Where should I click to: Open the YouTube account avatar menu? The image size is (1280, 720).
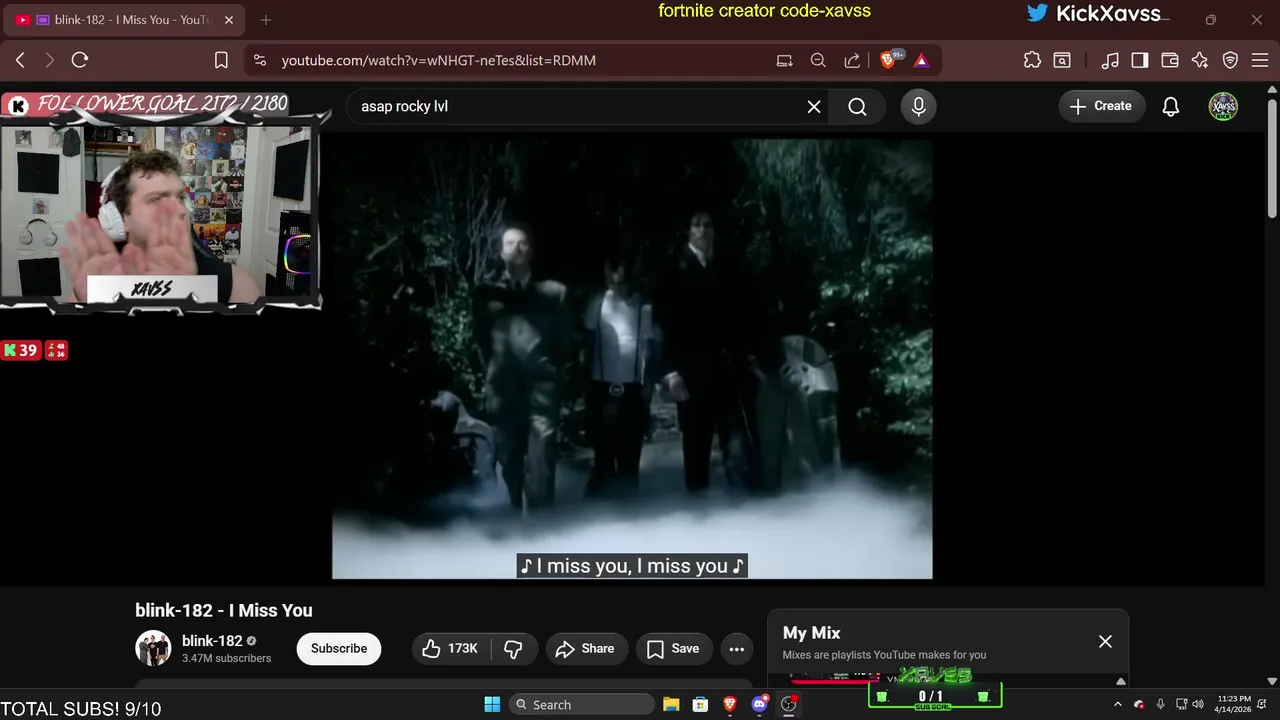pyautogui.click(x=1223, y=106)
